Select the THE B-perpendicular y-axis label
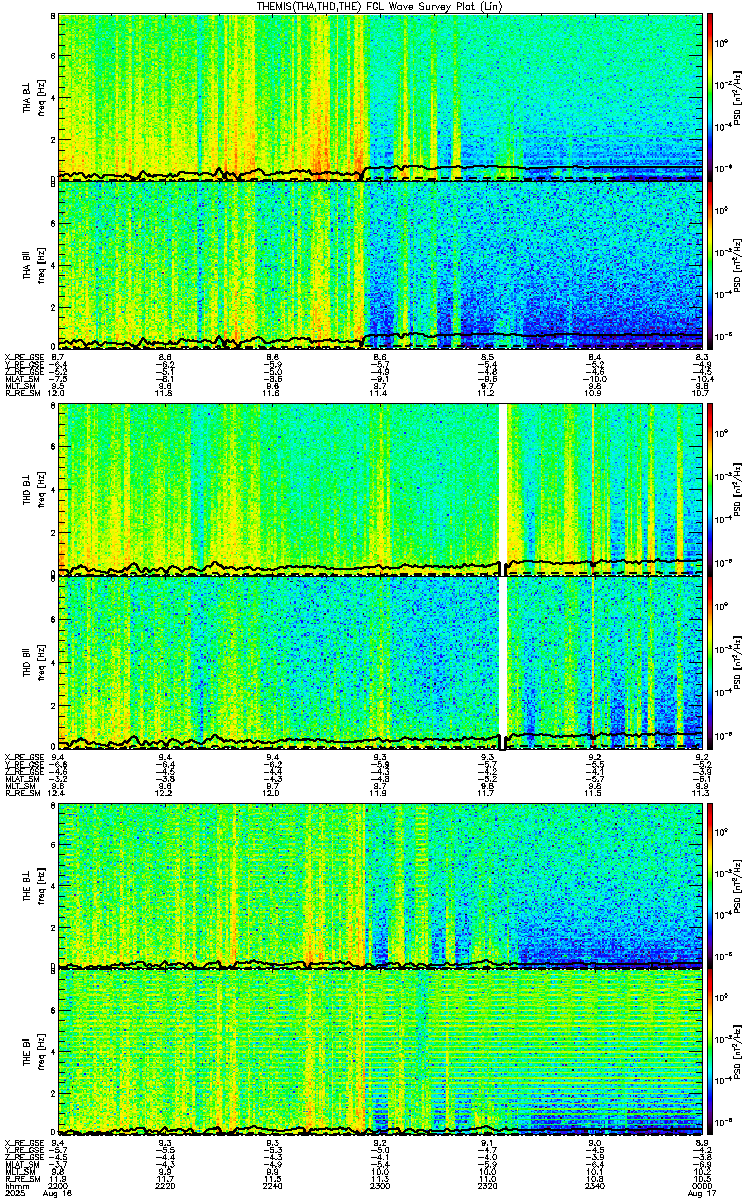 coord(26,885)
